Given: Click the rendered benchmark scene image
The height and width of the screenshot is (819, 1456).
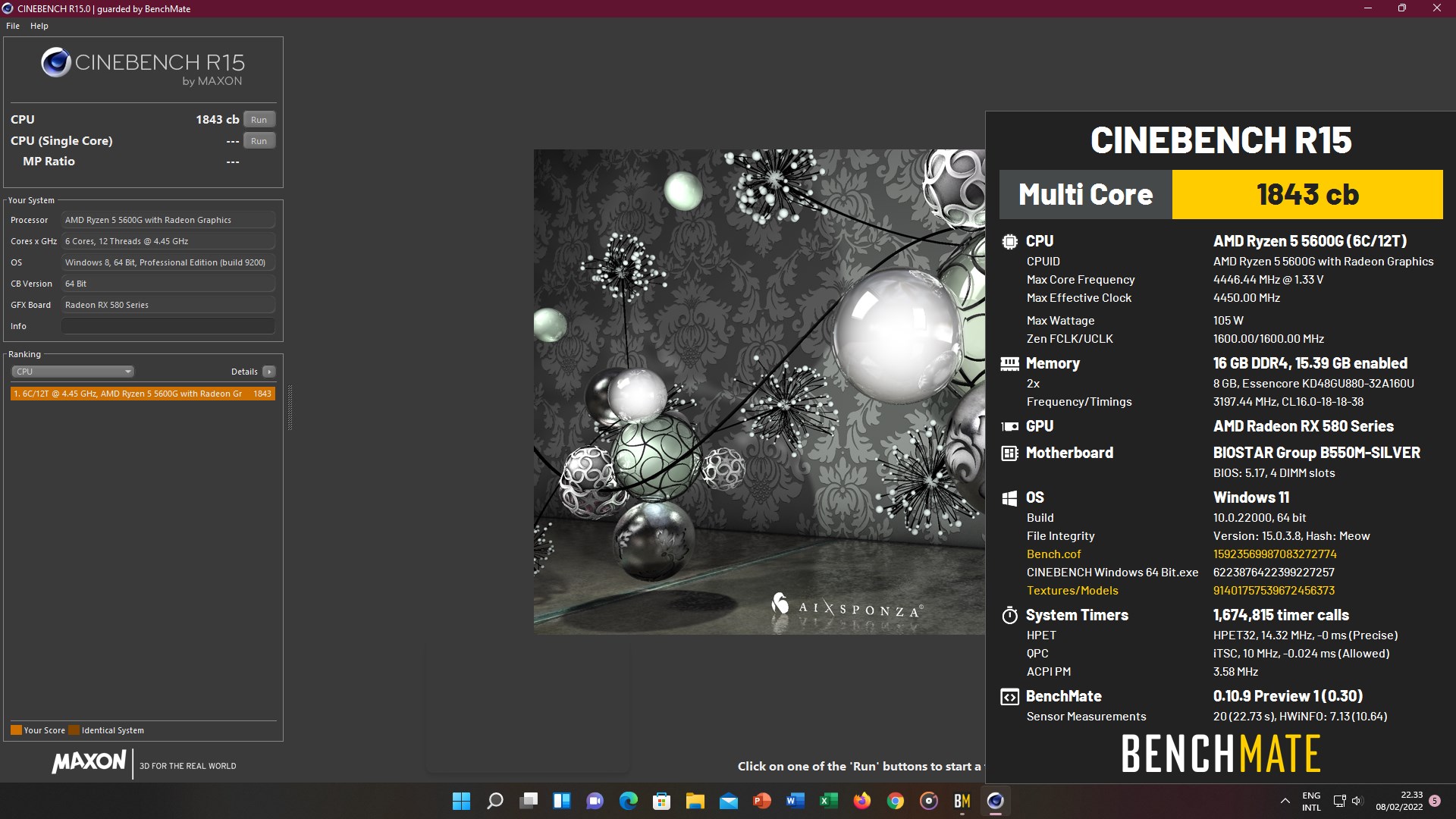Looking at the screenshot, I should (759, 391).
